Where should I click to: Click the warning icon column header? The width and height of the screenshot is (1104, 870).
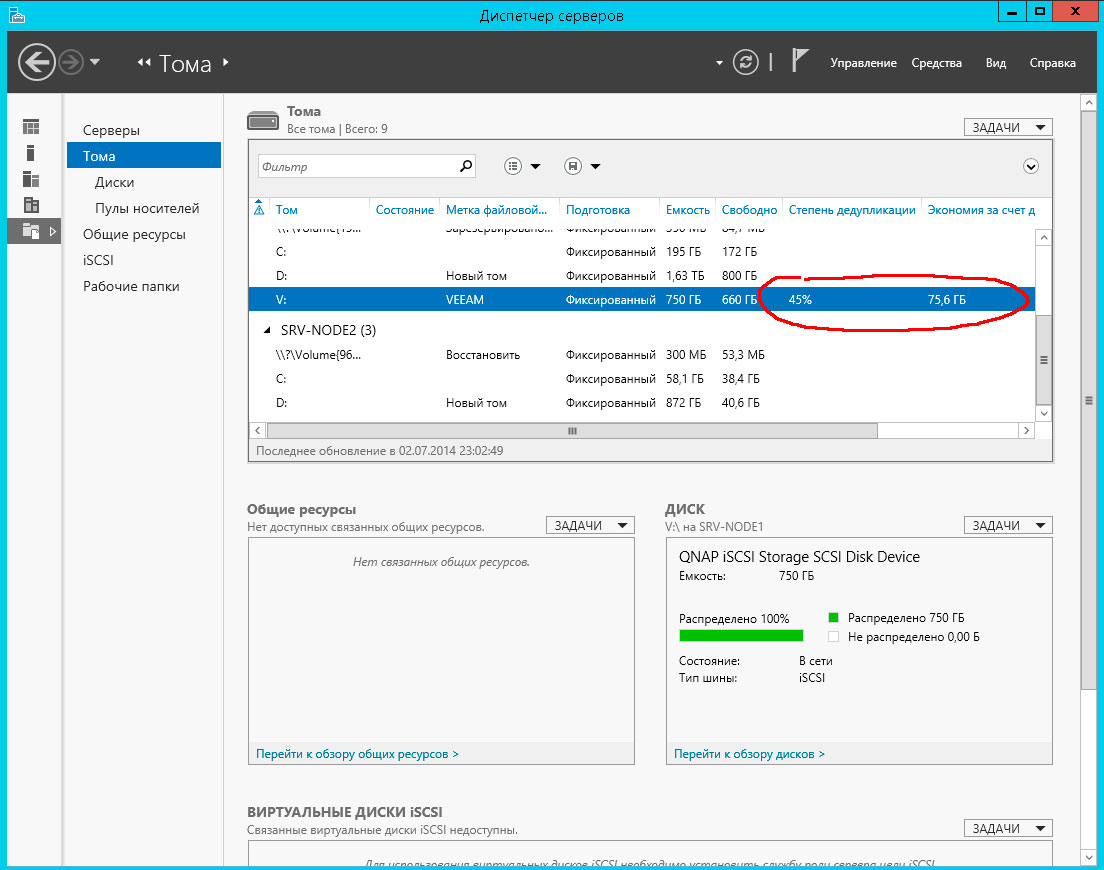[x=259, y=209]
